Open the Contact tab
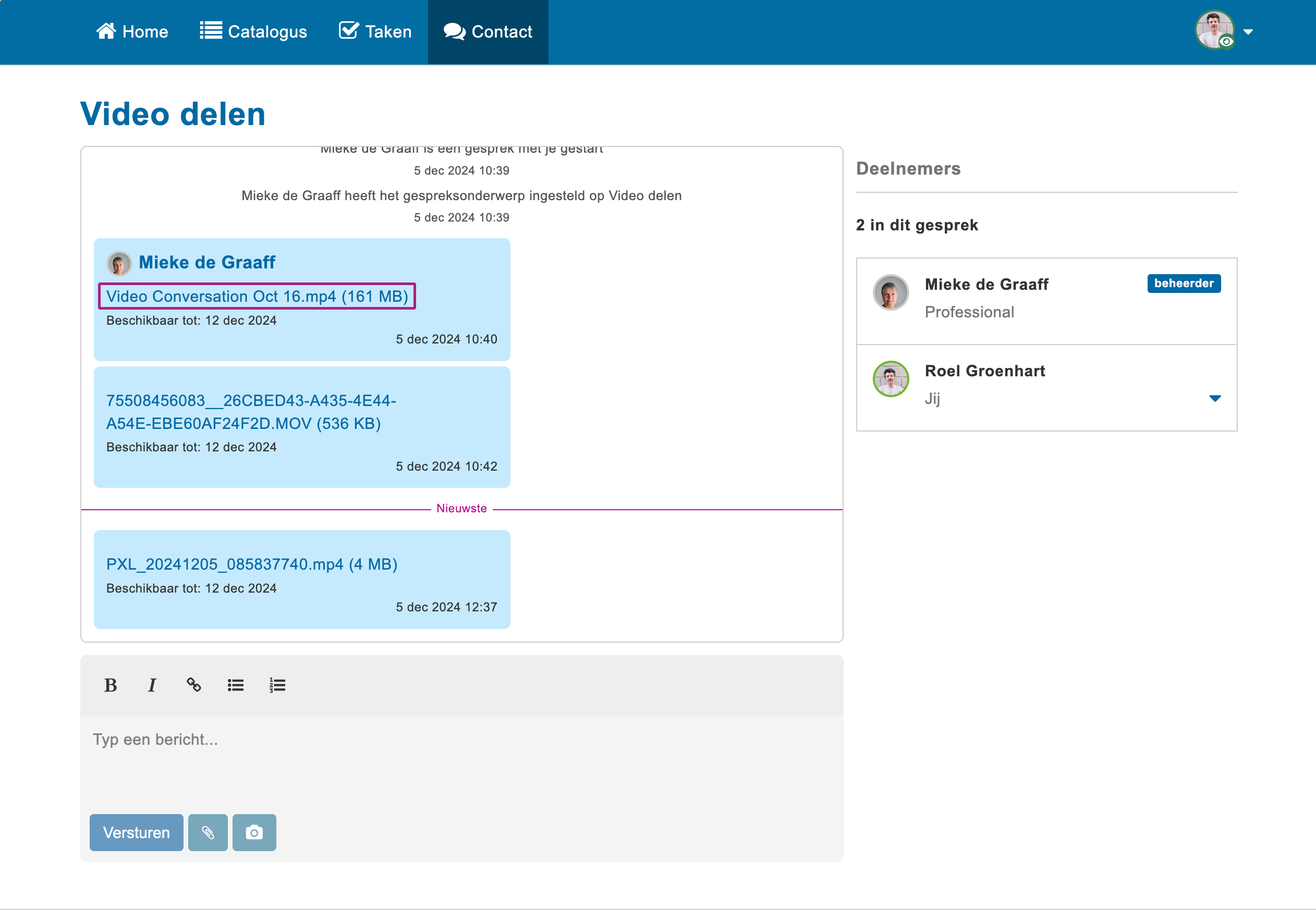 point(488,32)
